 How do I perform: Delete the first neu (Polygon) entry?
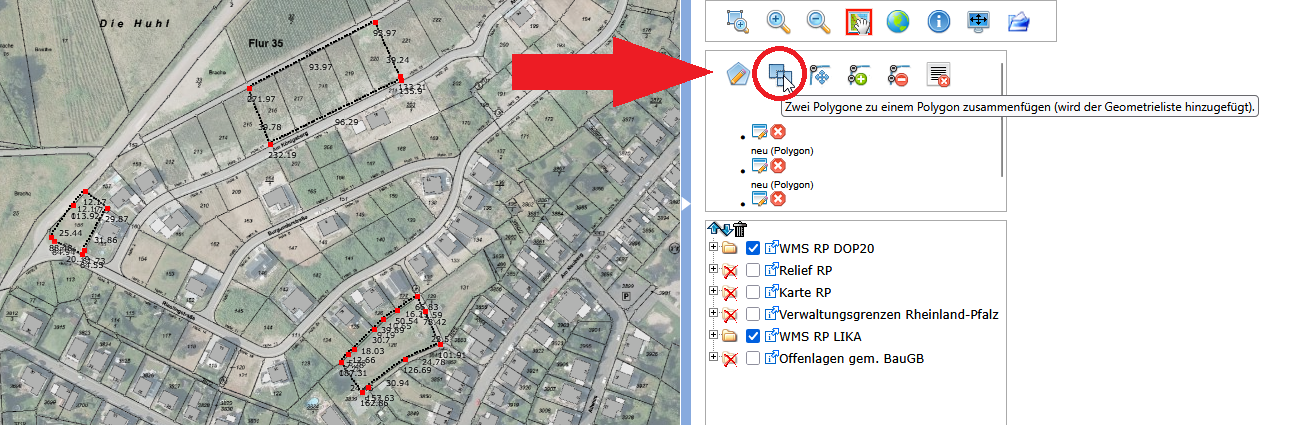(778, 132)
